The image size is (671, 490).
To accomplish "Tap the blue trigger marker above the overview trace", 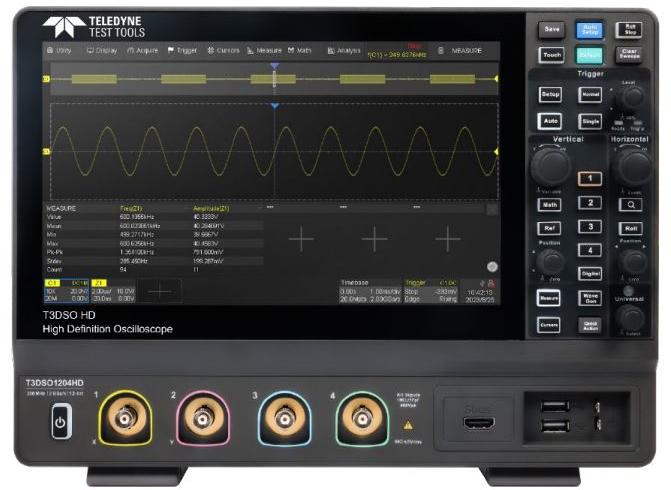I will pyautogui.click(x=275, y=66).
